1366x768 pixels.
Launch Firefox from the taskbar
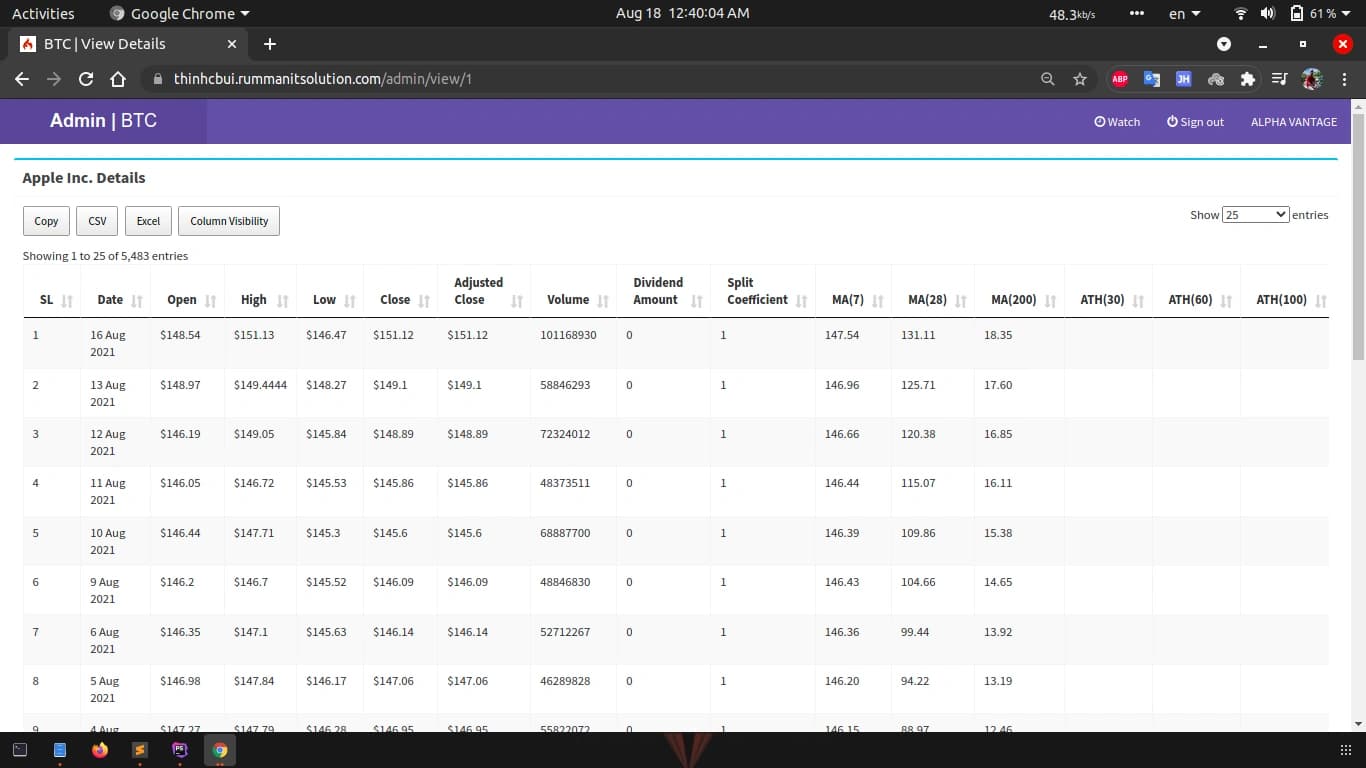[100, 750]
